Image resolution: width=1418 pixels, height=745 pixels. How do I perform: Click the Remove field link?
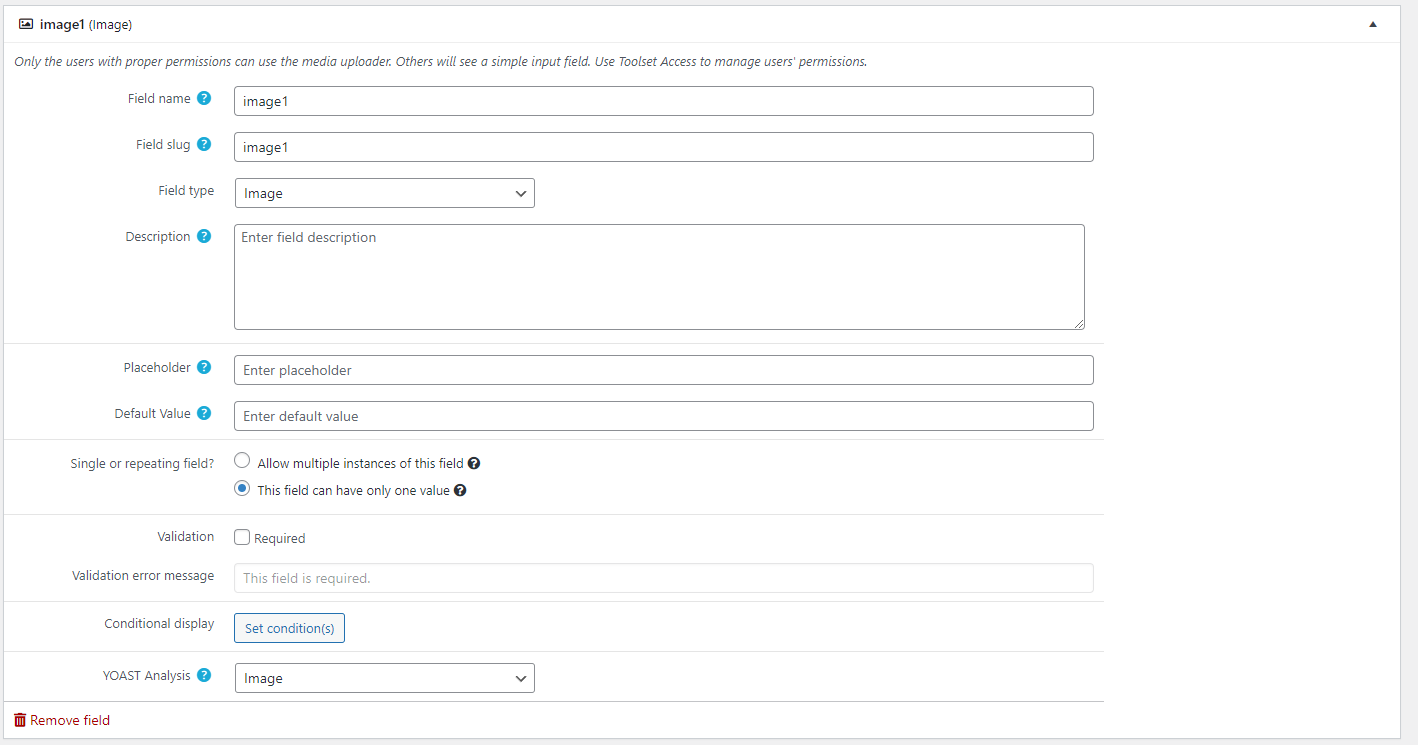pyautogui.click(x=62, y=720)
